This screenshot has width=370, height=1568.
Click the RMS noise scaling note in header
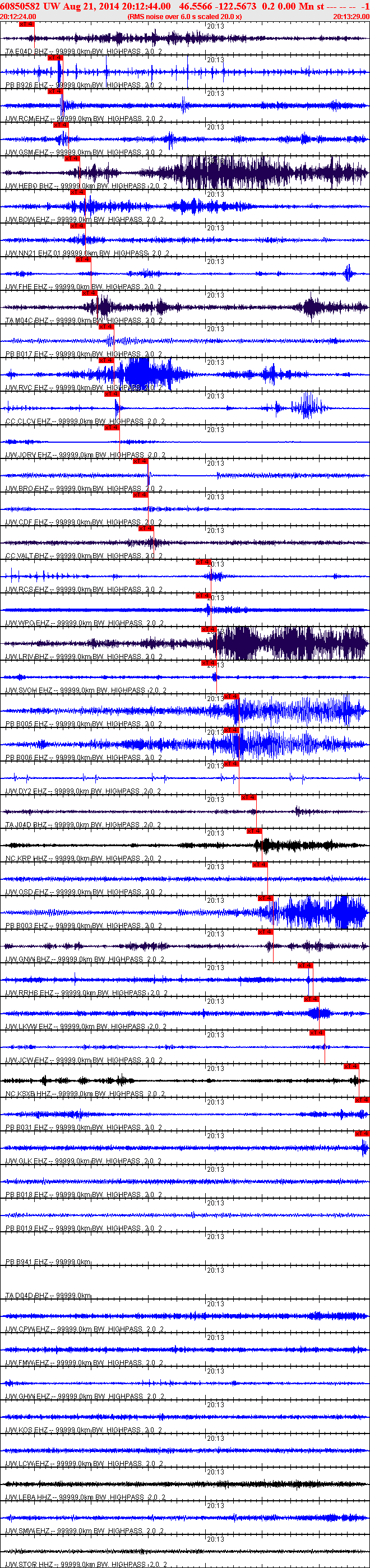[184, 16]
